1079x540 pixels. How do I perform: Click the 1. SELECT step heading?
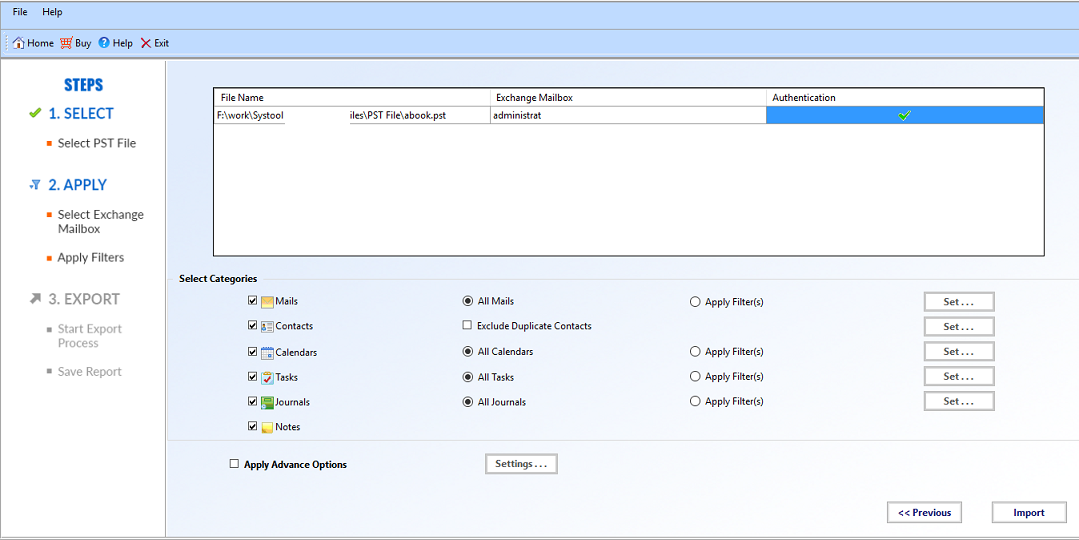(81, 114)
